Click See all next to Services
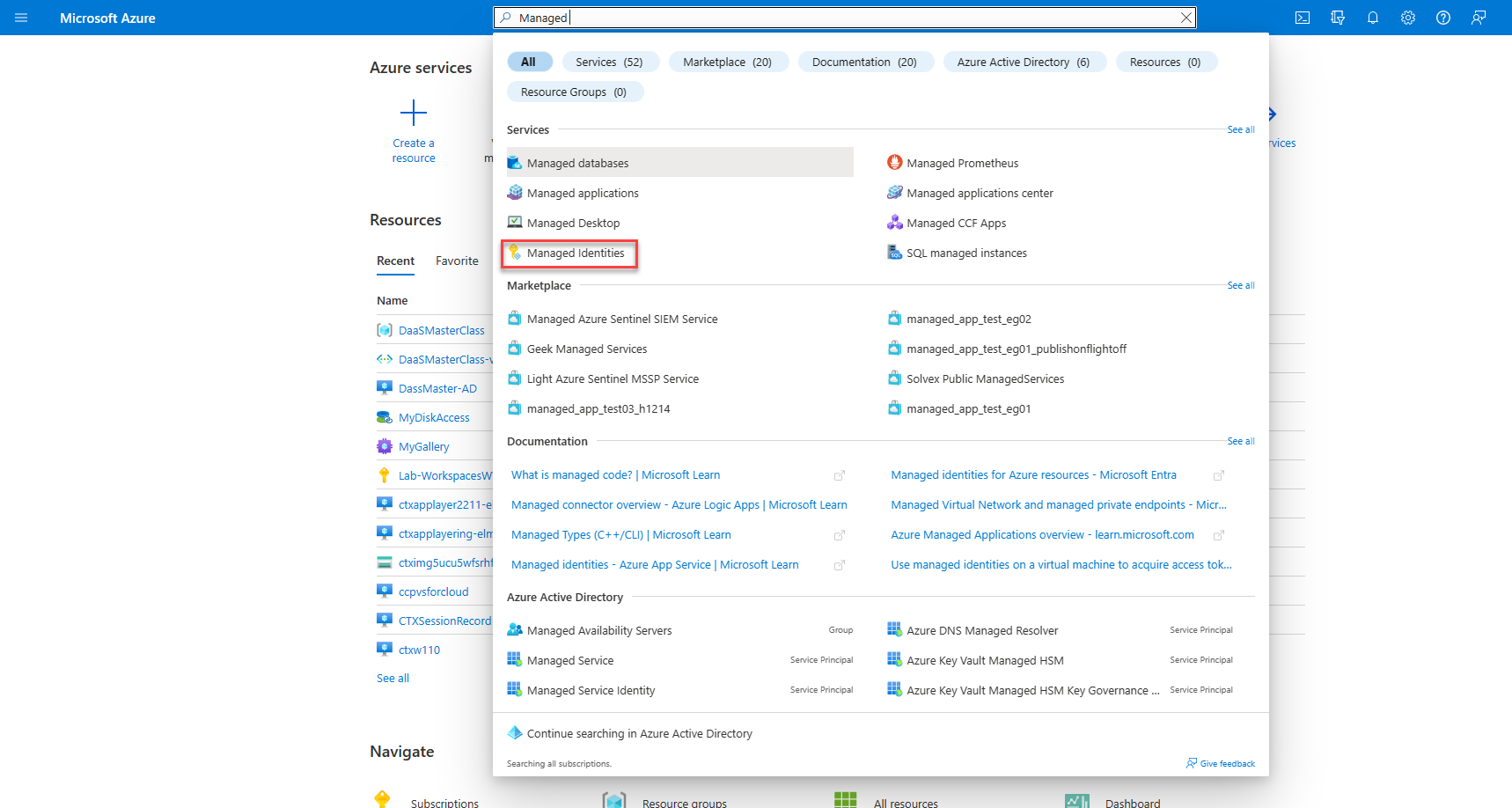The width and height of the screenshot is (1512, 808). (1240, 130)
